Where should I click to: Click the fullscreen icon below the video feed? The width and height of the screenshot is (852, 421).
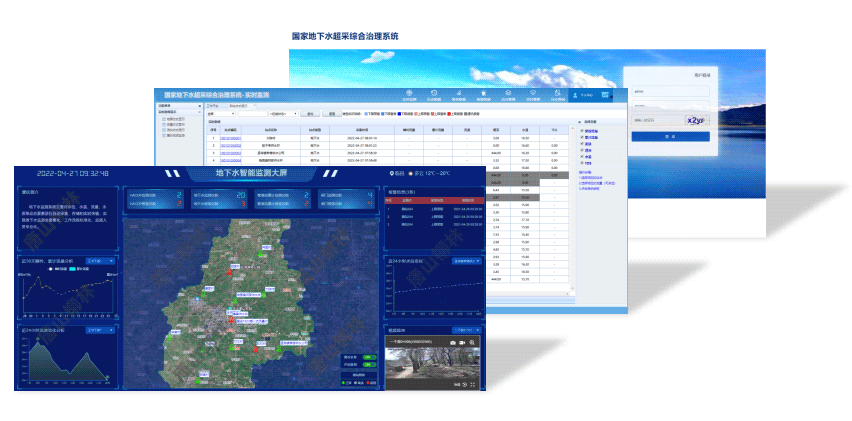[x=471, y=384]
